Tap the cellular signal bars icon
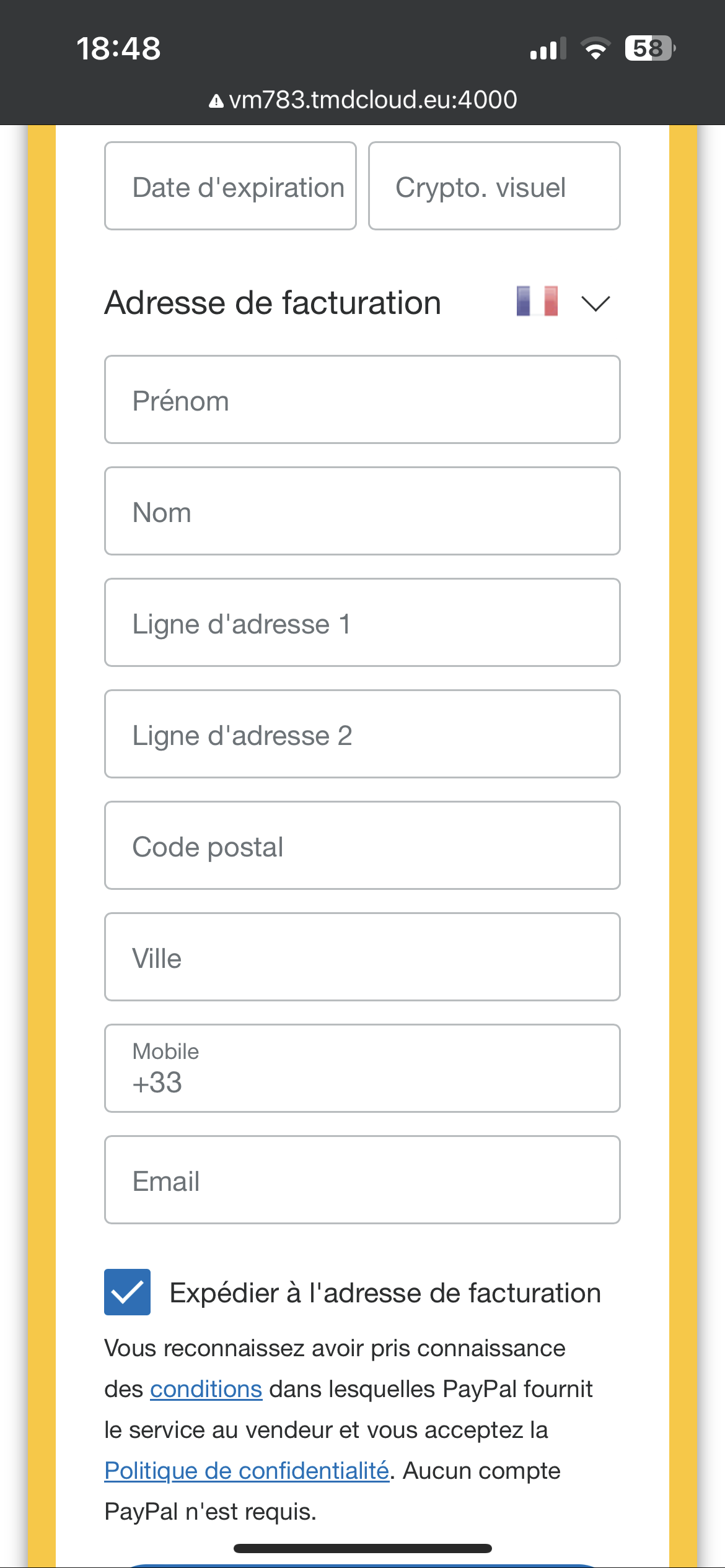The width and height of the screenshot is (725, 1568). click(x=548, y=48)
